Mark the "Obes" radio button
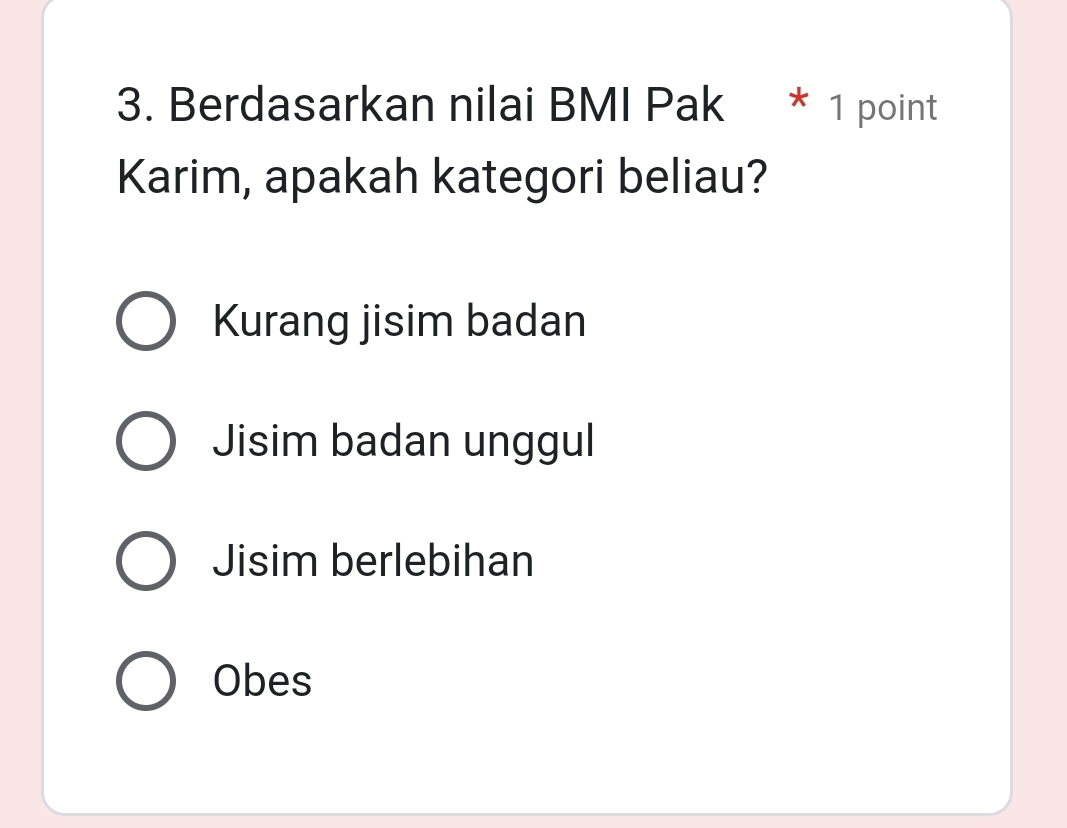 click(x=146, y=681)
